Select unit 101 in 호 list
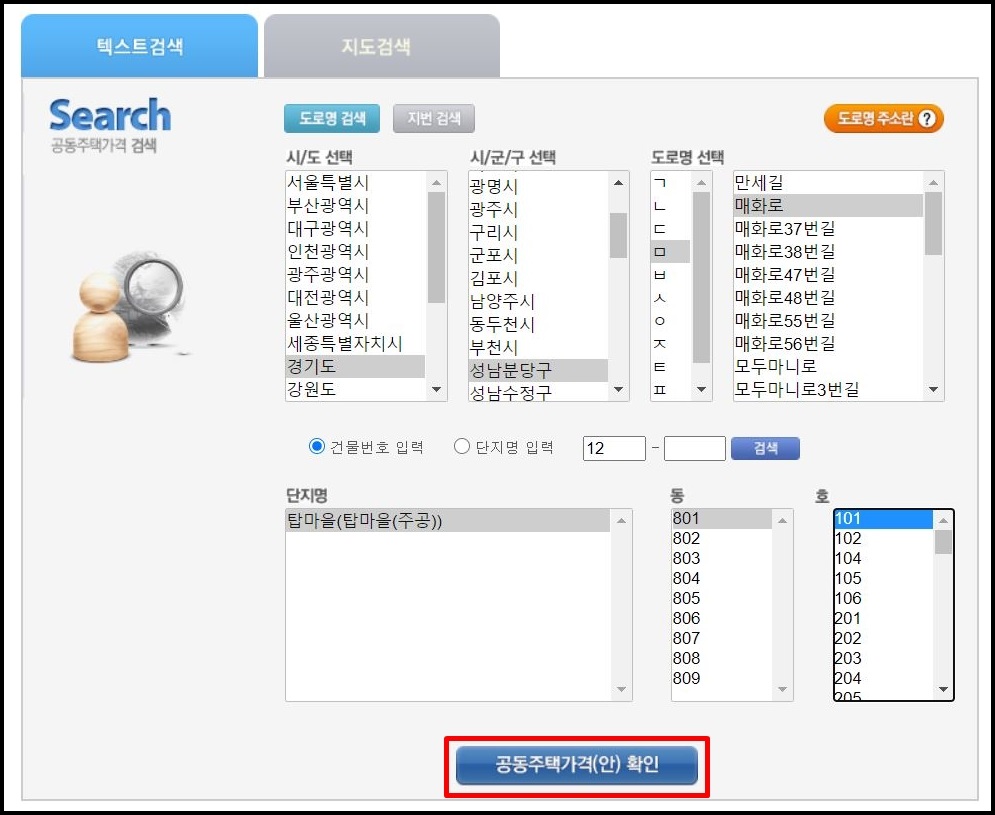Image resolution: width=995 pixels, height=815 pixels. 883,519
